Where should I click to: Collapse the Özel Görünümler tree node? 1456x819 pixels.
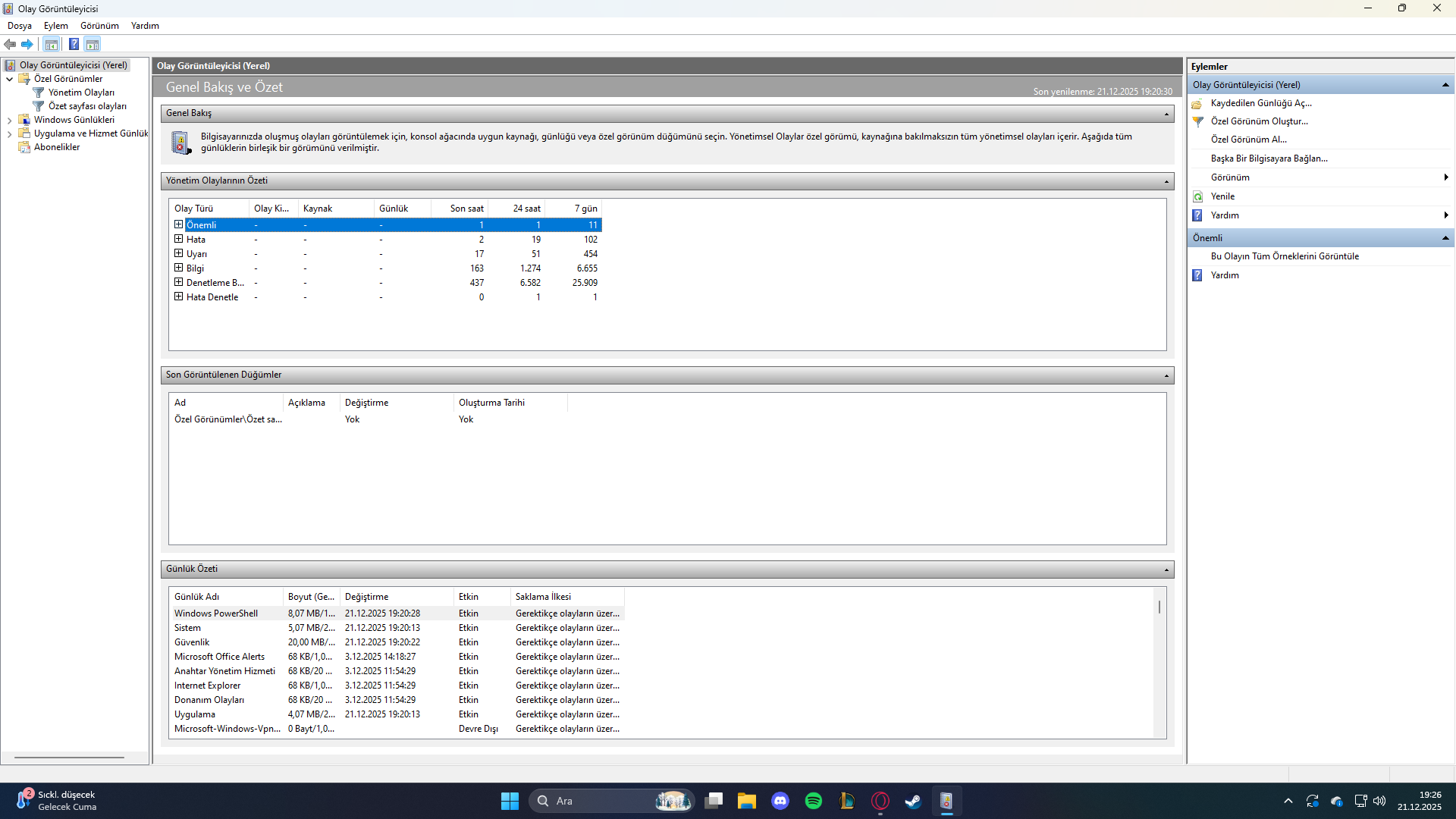pyautogui.click(x=9, y=79)
